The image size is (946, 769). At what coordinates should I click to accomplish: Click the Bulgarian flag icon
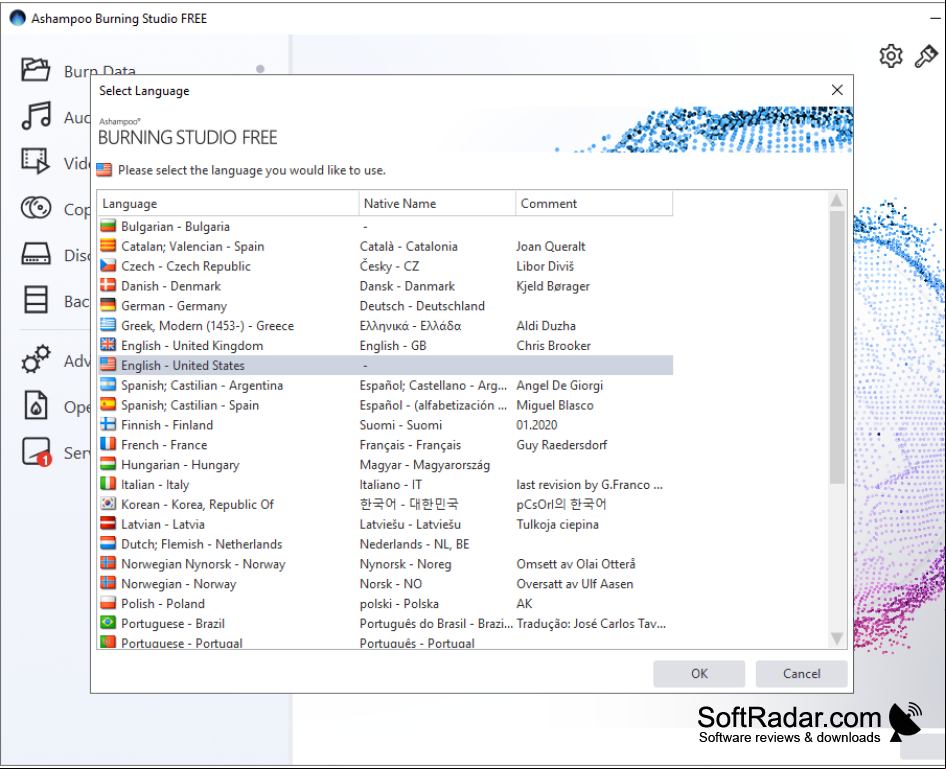[x=108, y=226]
